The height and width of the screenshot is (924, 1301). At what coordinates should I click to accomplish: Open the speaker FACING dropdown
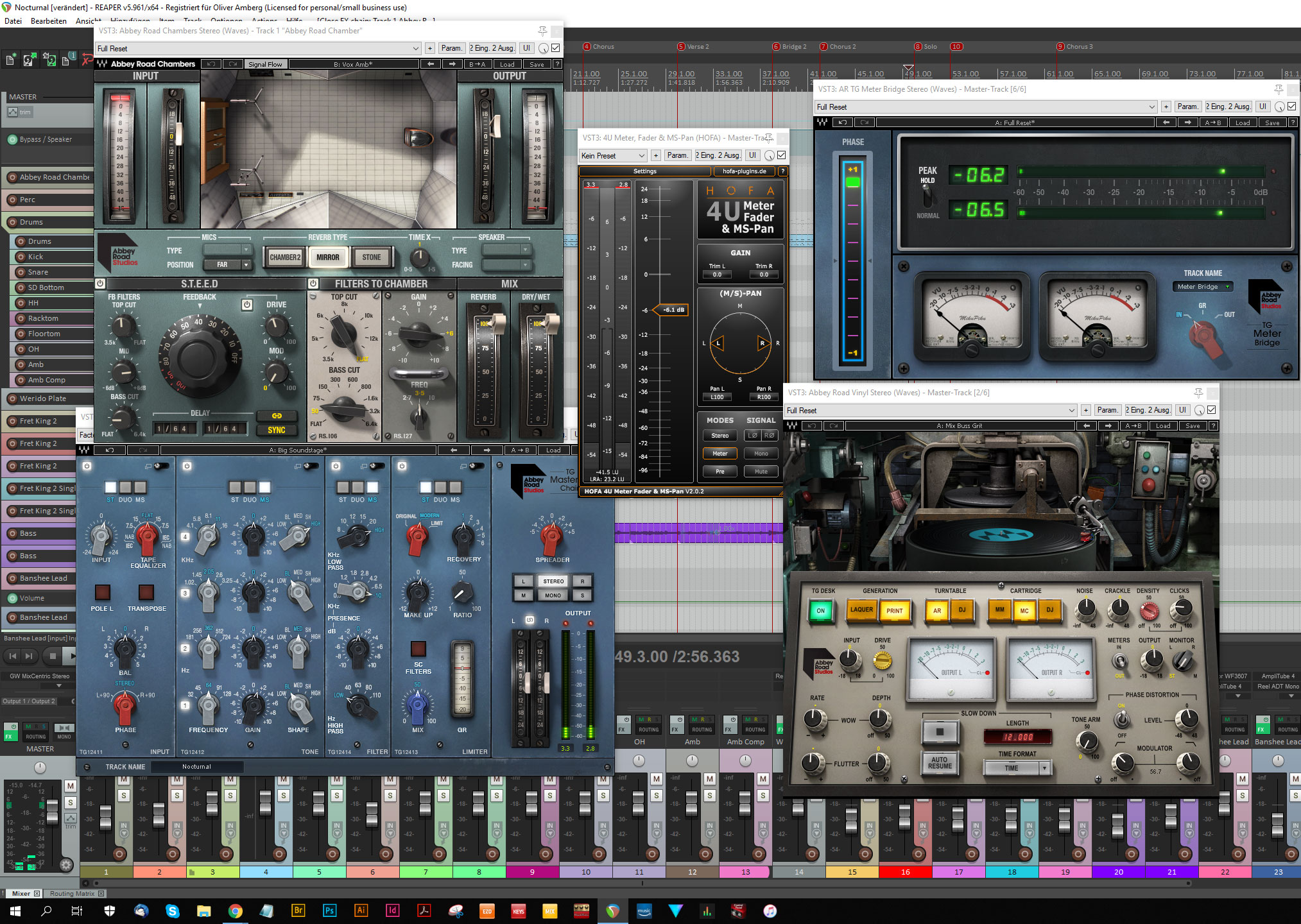[507, 265]
